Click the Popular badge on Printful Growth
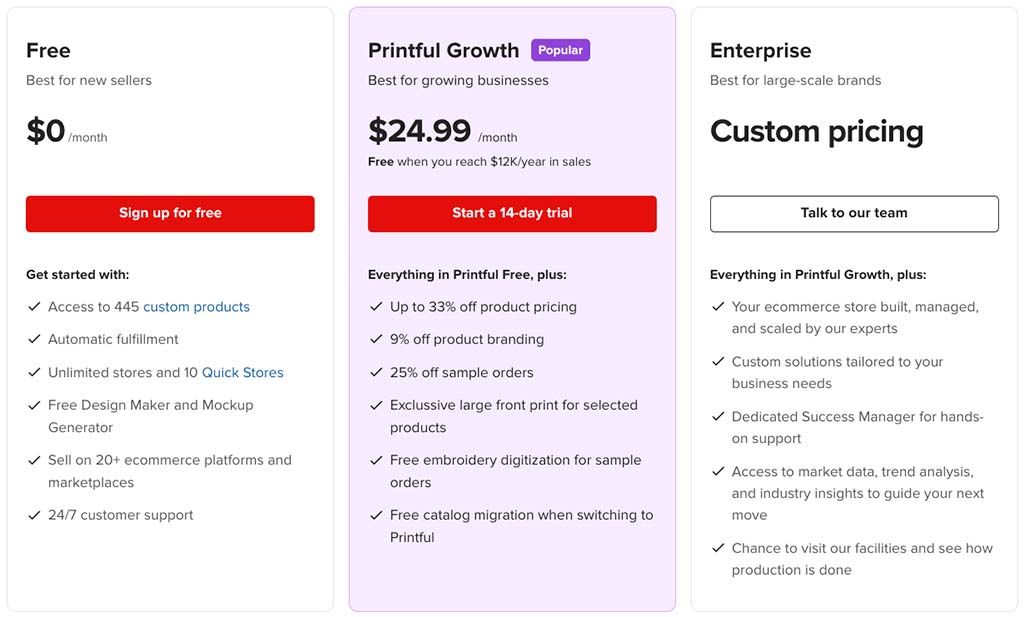 point(560,50)
